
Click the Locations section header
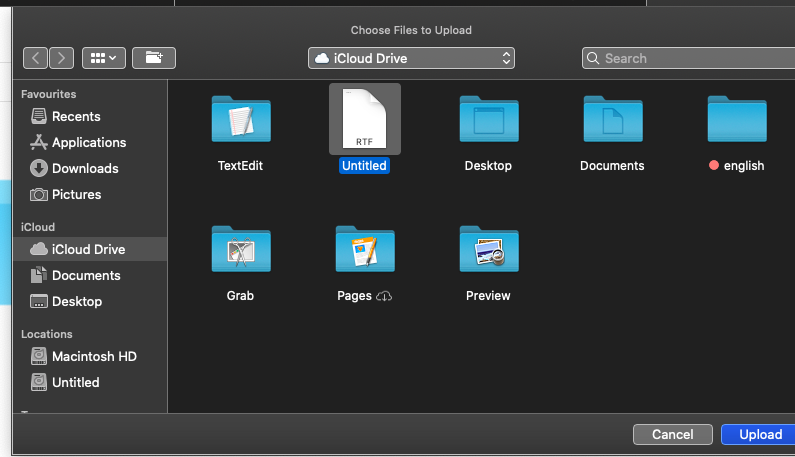[47, 334]
